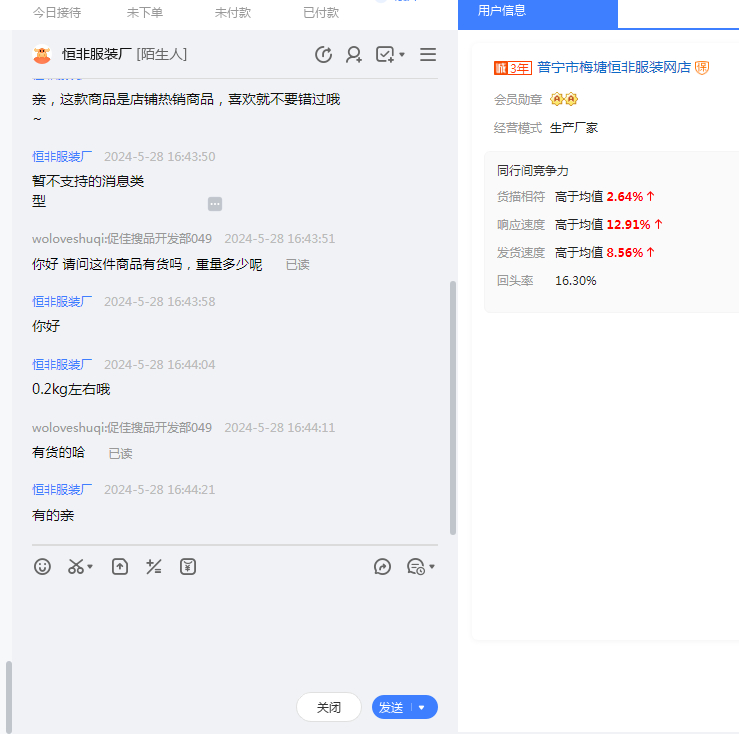Click 已读 status beside 重量多少呢

tap(297, 265)
